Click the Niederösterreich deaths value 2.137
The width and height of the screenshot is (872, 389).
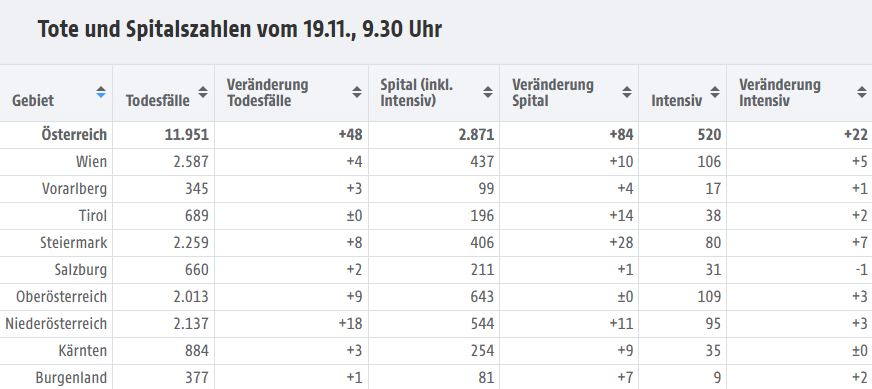191,324
